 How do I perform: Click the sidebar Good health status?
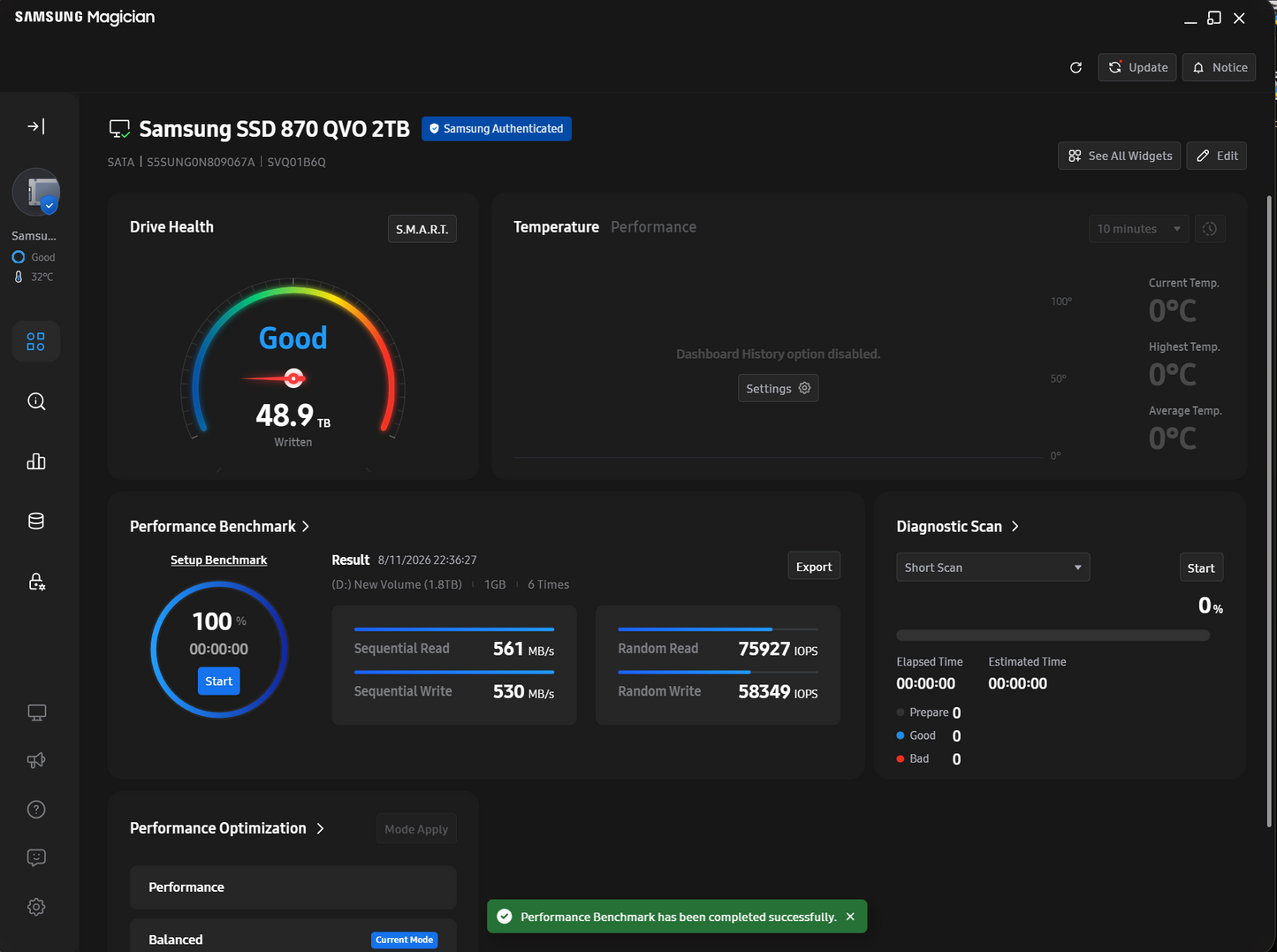click(x=34, y=257)
